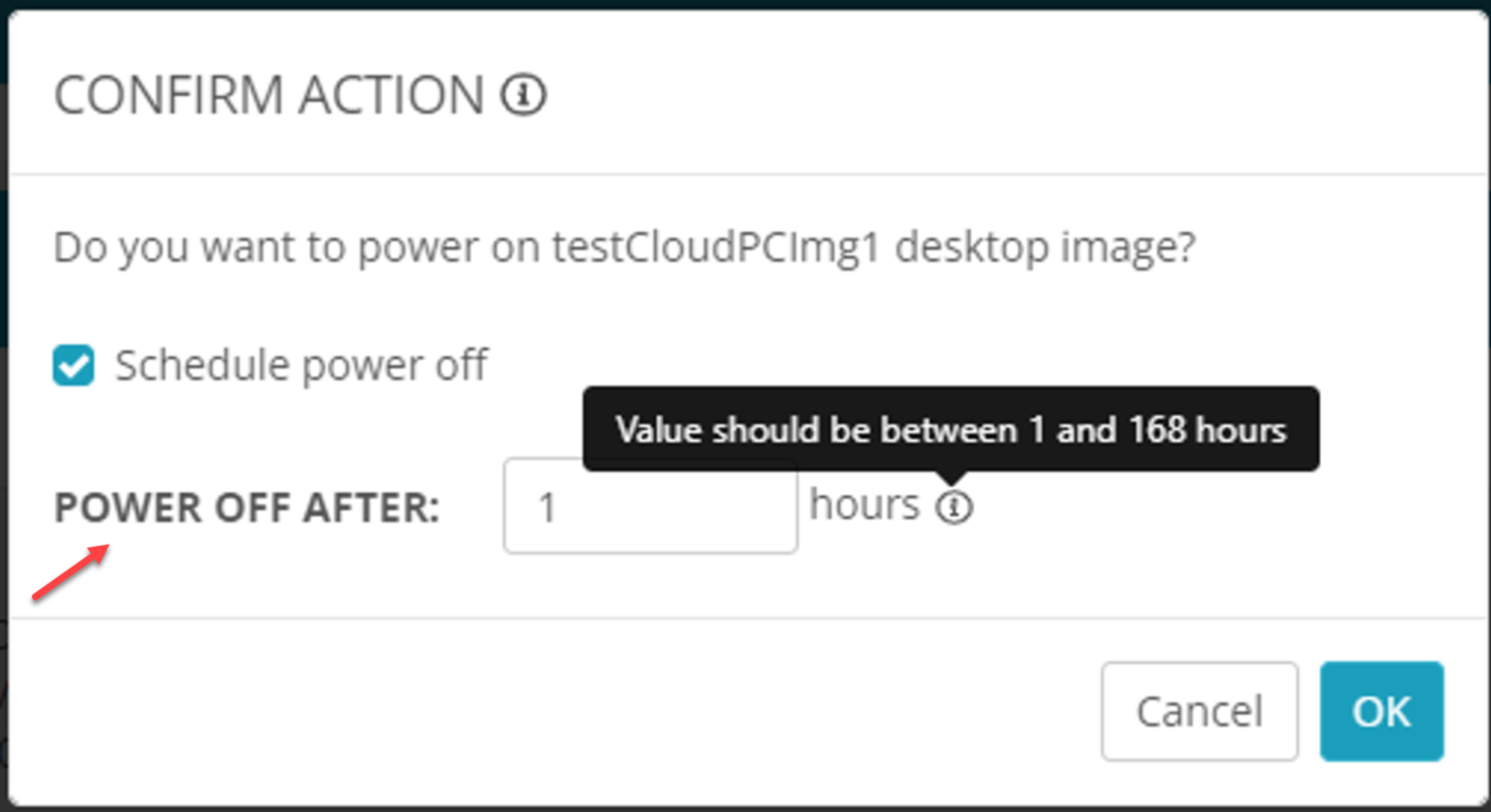Click the info icon beside CONFIRM ACTION
This screenshot has width=1491, height=812.
(523, 95)
